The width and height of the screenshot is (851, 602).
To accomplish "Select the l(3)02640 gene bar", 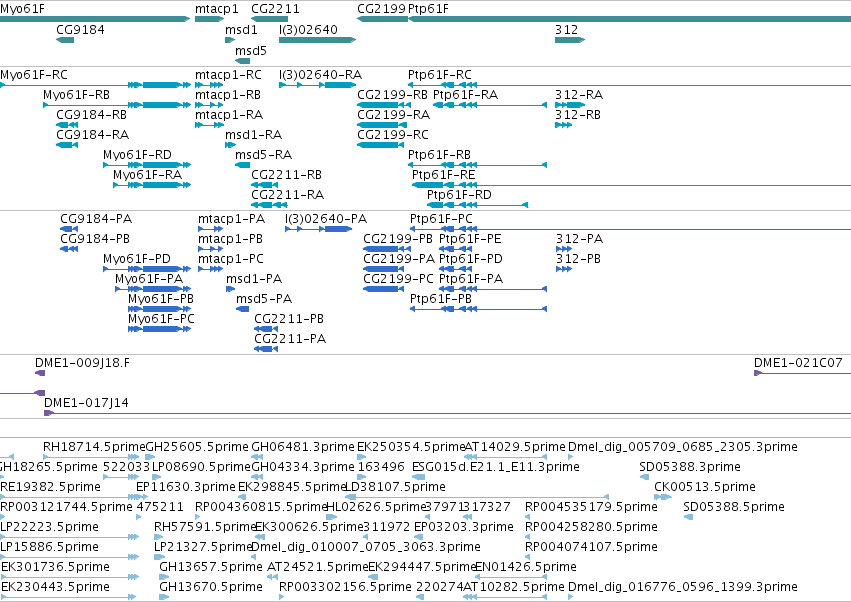I will point(317,40).
